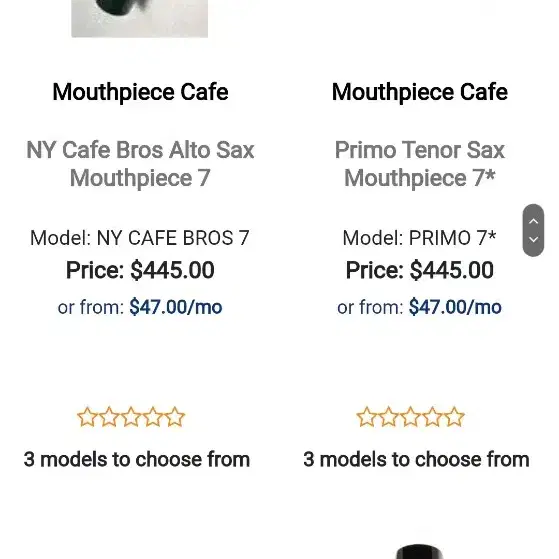The image size is (559, 559).
Task: Click fifth rating star of Primo Tenor
Action: point(455,417)
